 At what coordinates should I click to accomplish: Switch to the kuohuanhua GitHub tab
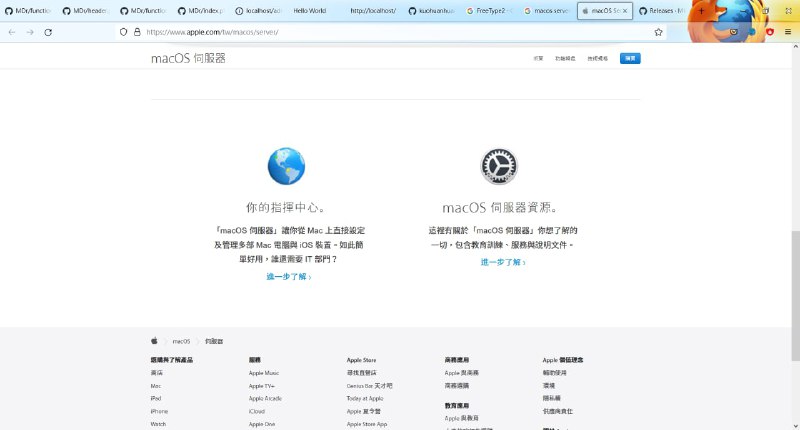[x=432, y=11]
